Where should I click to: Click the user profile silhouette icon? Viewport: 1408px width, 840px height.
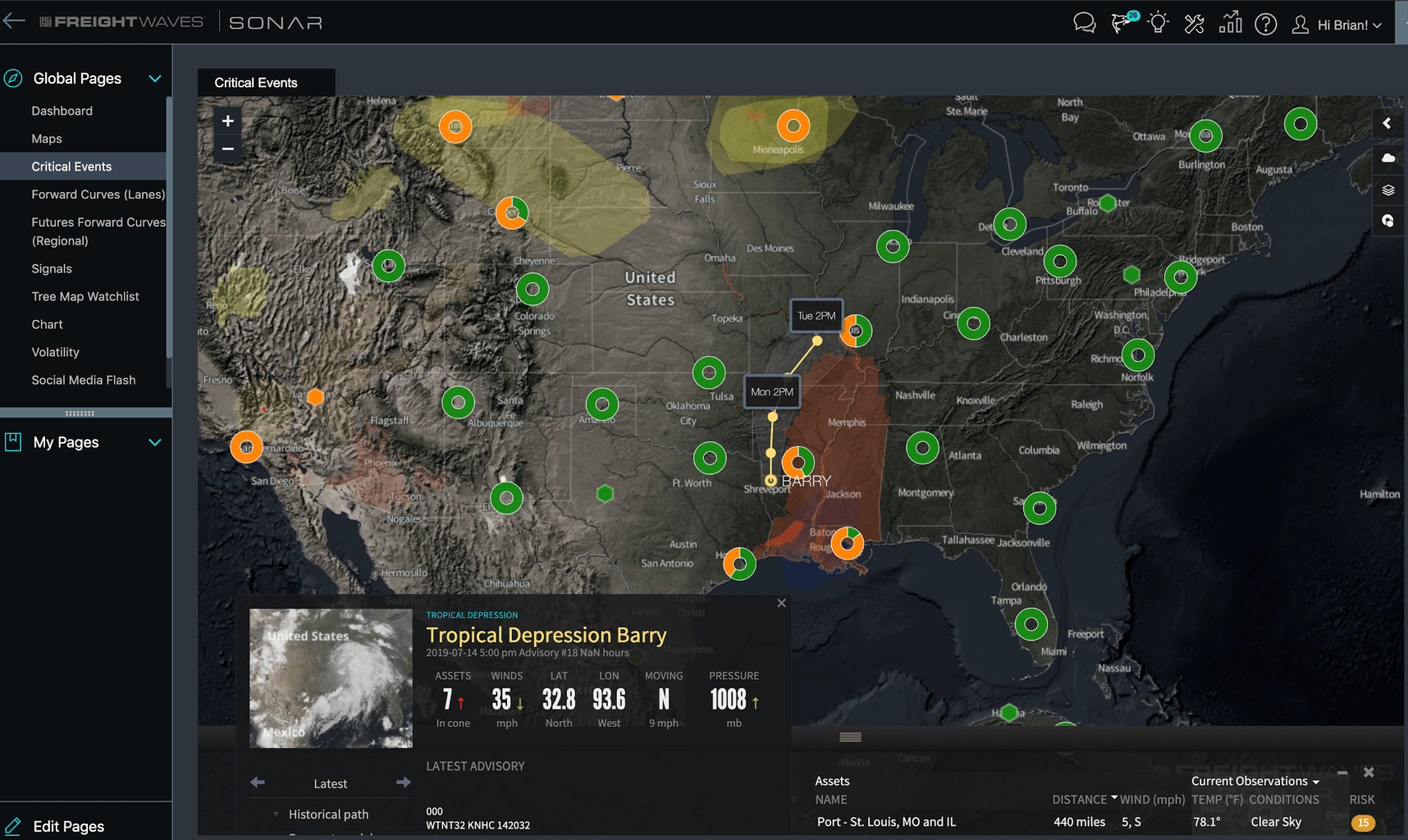(x=1301, y=25)
